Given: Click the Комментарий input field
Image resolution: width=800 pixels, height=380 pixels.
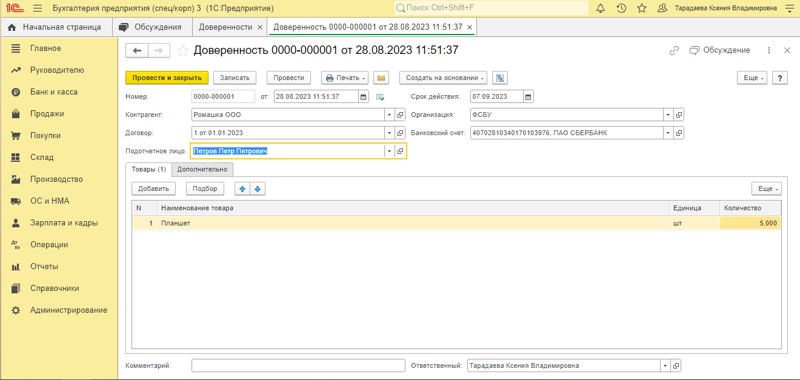Looking at the screenshot, I should pyautogui.click(x=298, y=366).
